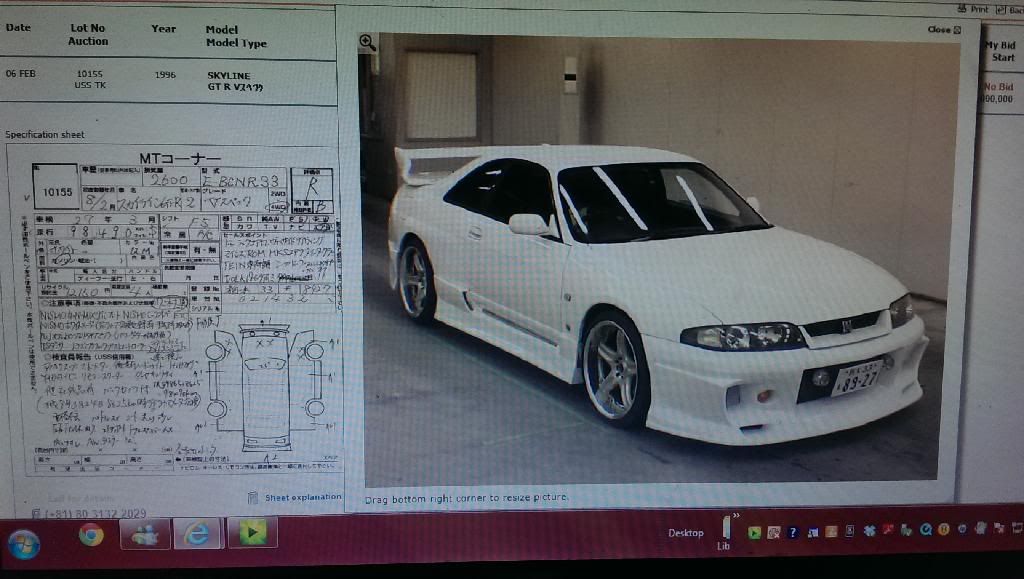1024x579 pixels.
Task: Expand the taskbar toolbar double-chevron overflow
Action: point(737,516)
